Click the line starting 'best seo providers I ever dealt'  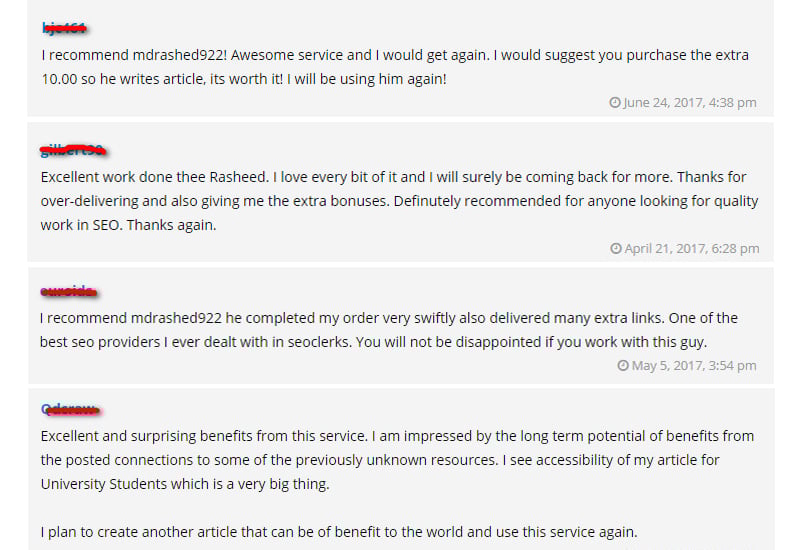pos(373,342)
